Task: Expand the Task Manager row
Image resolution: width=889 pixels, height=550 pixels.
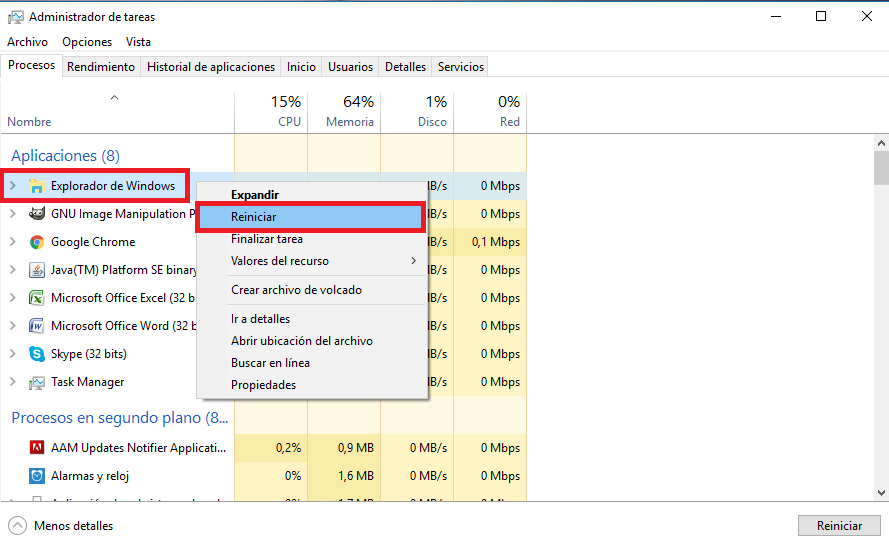Action: coord(12,382)
